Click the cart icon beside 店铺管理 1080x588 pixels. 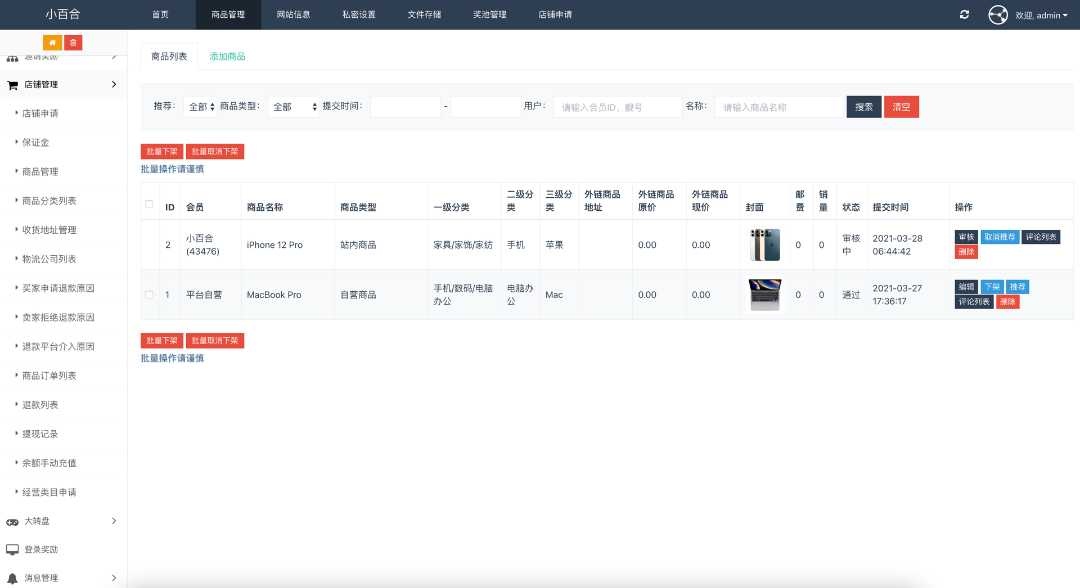tap(14, 84)
